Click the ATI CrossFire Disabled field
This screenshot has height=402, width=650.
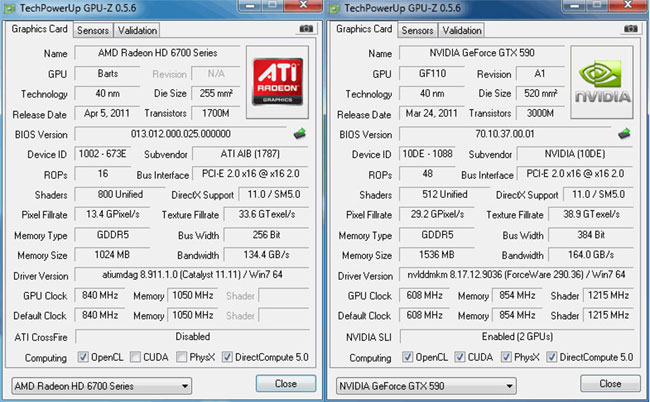coord(192,337)
